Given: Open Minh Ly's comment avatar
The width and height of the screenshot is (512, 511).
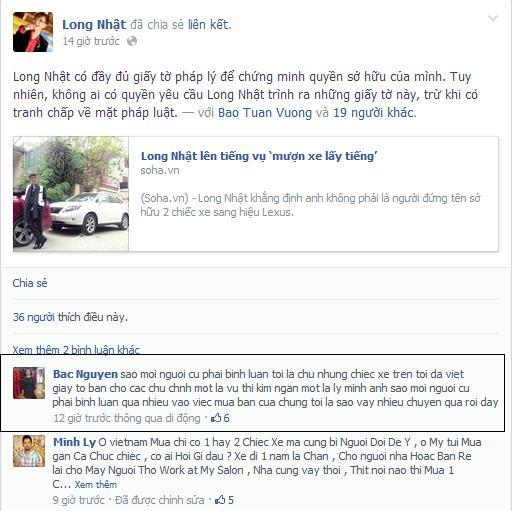Looking at the screenshot, I should [x=29, y=451].
